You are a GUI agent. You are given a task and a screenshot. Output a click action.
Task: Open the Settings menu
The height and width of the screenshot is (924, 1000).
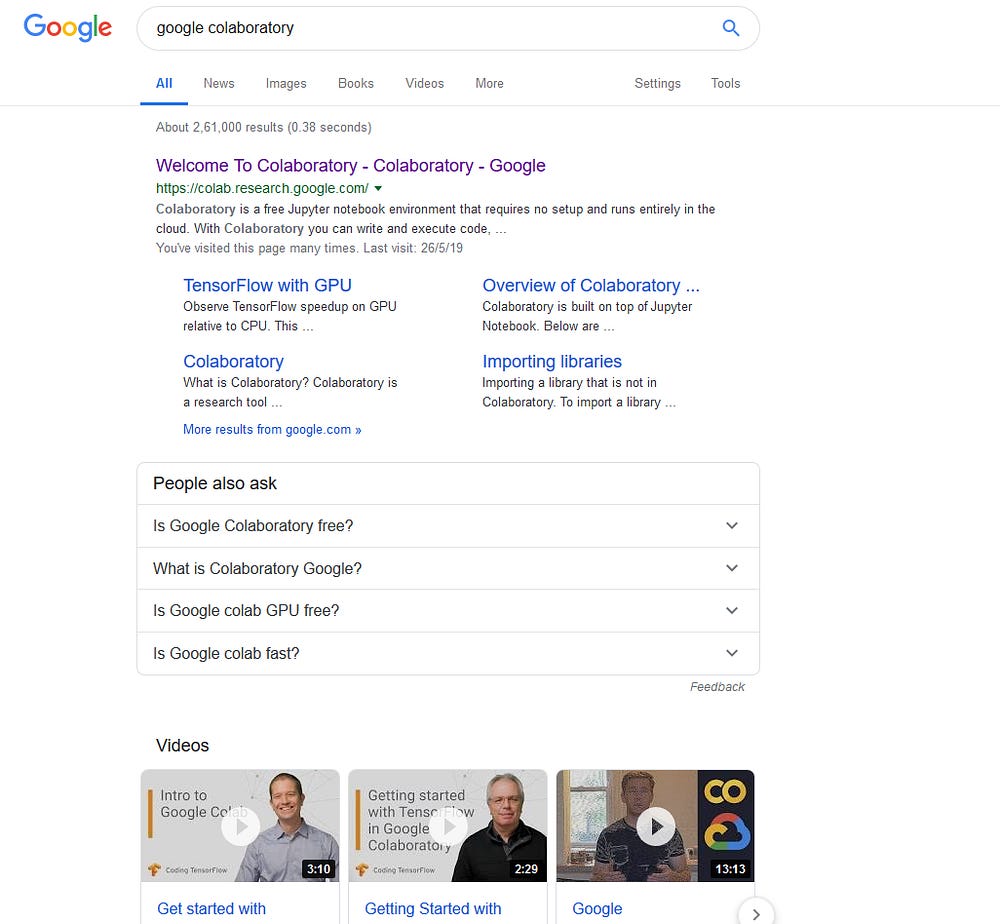pos(657,83)
